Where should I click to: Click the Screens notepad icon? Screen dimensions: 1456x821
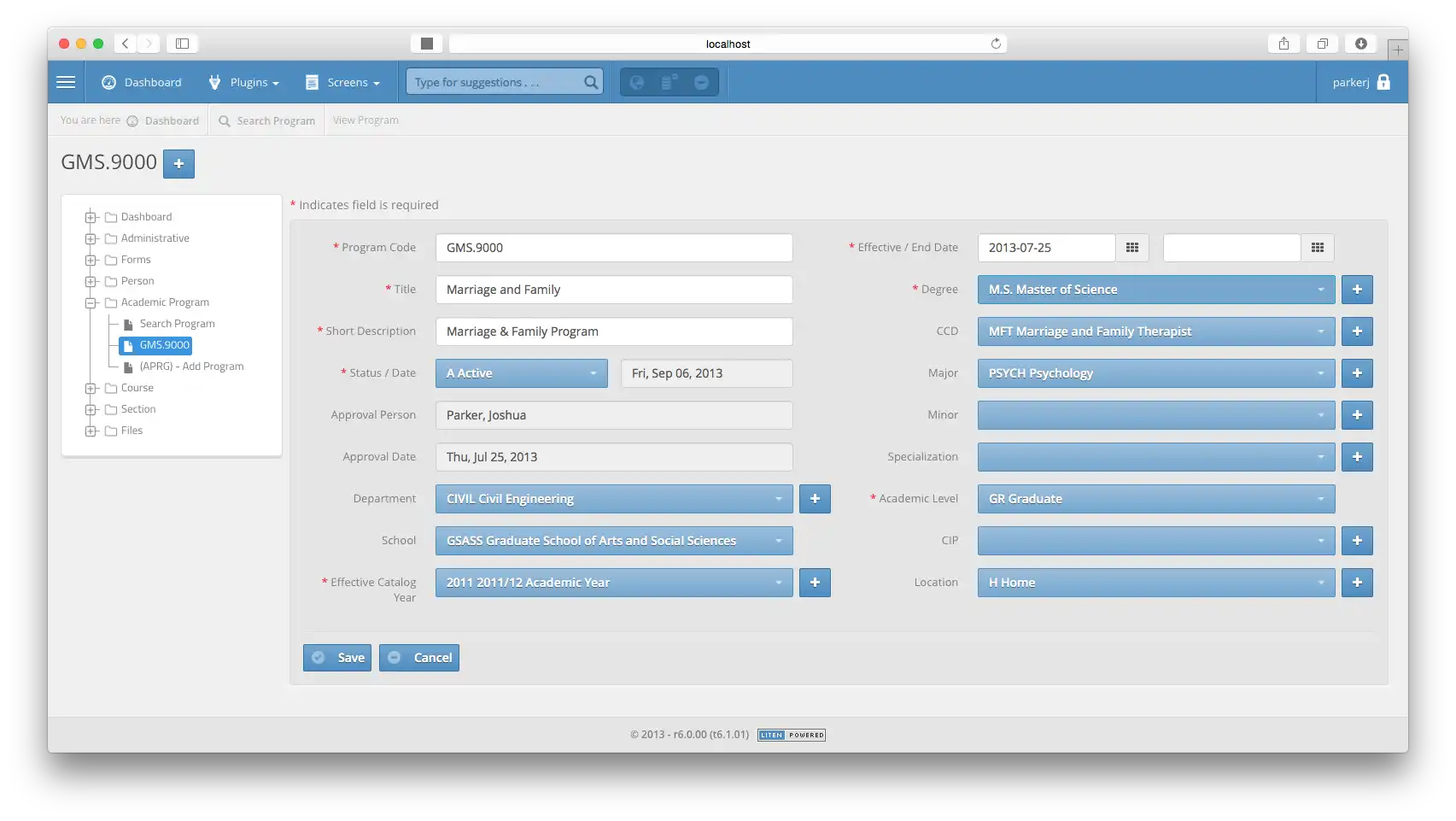coord(311,82)
